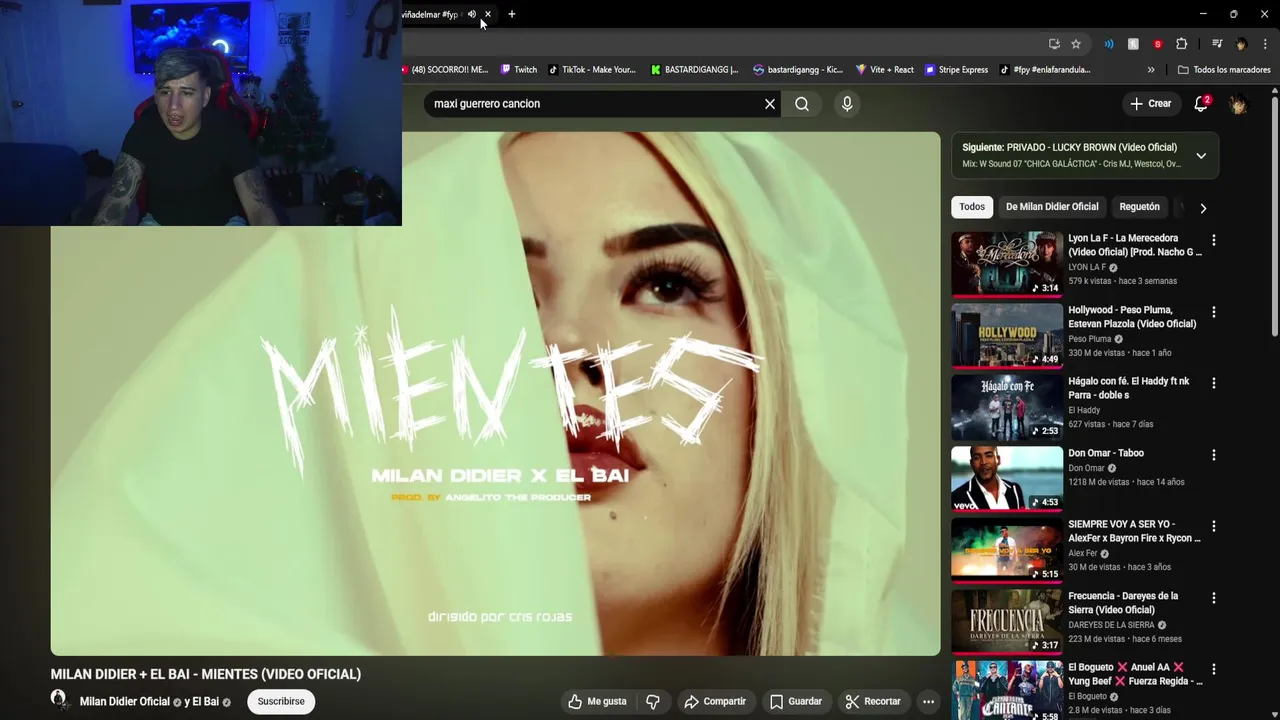This screenshot has height=720, width=1280.
Task: Click the install app icon in the address bar
Action: (x=1054, y=44)
